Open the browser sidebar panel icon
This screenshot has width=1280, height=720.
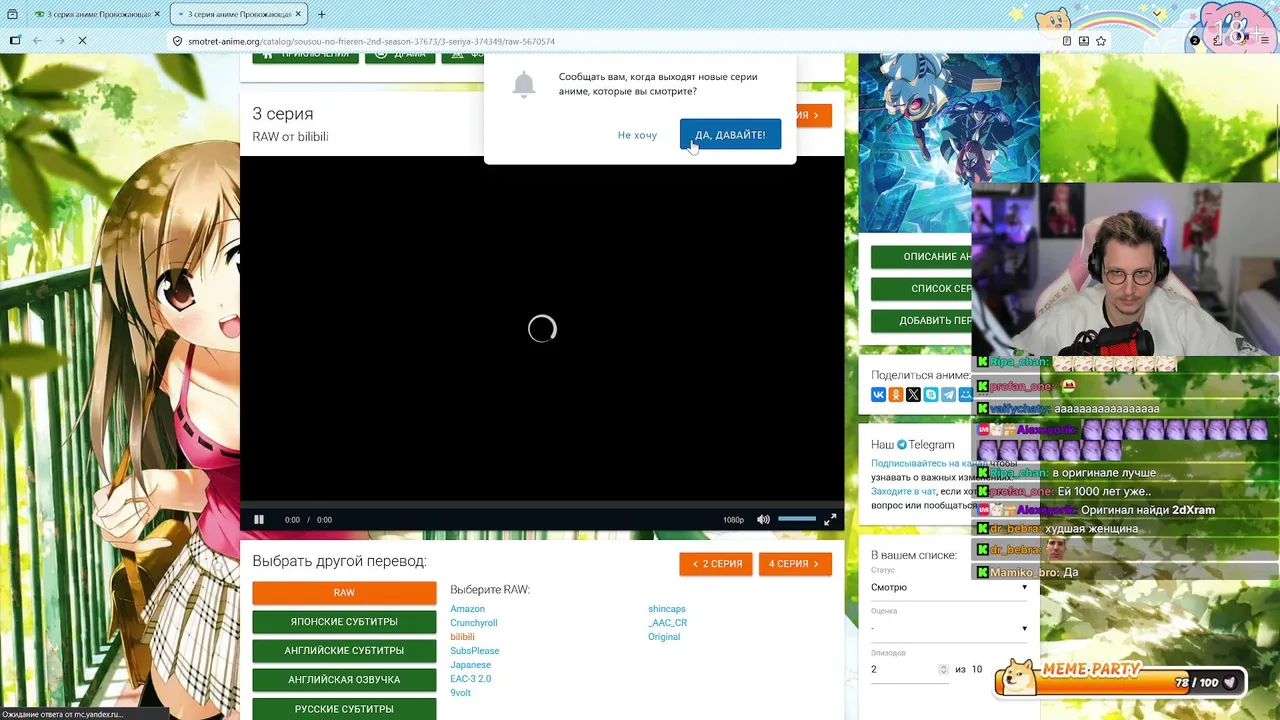[x=15, y=41]
